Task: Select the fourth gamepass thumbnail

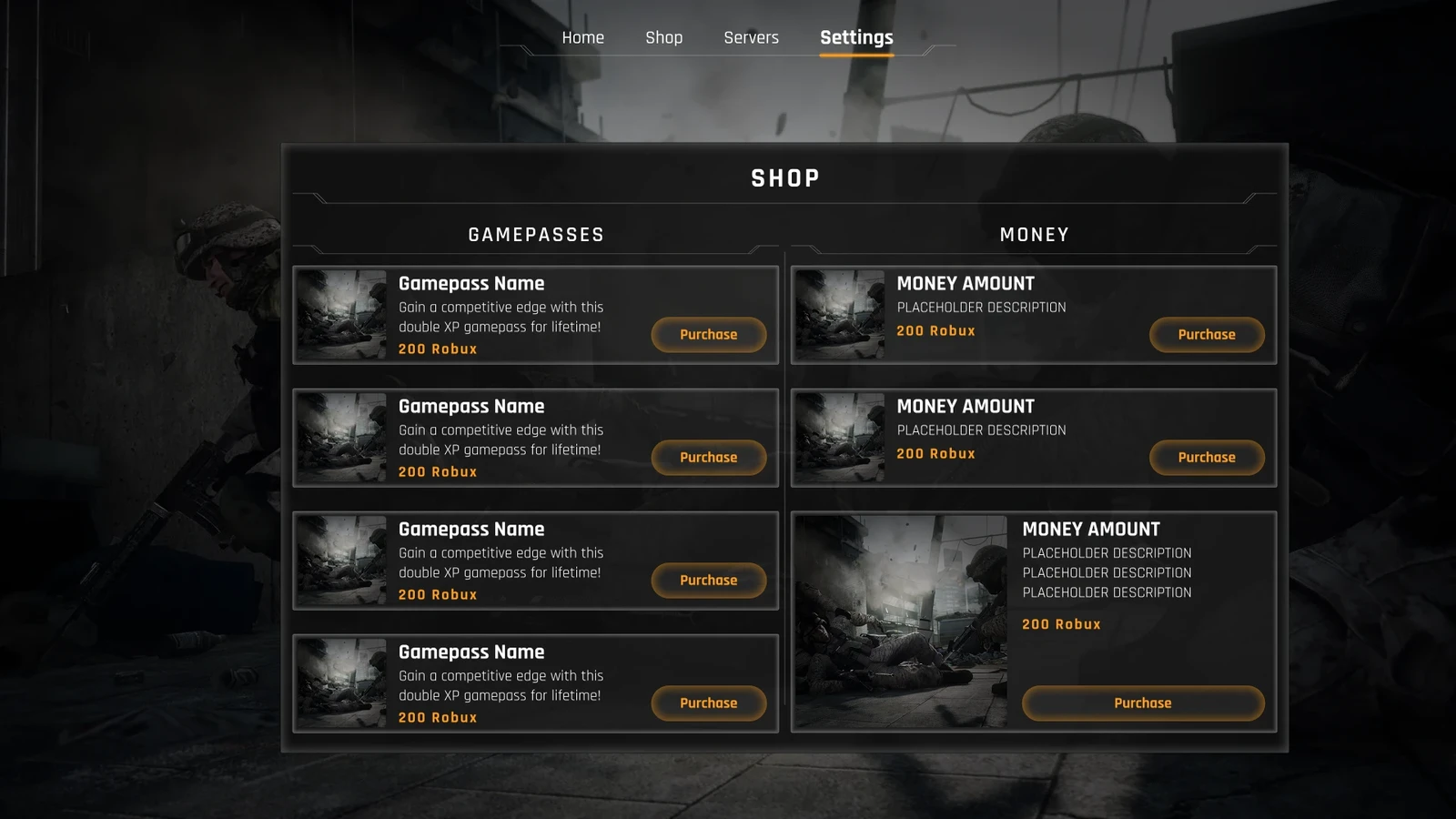Action: point(342,683)
